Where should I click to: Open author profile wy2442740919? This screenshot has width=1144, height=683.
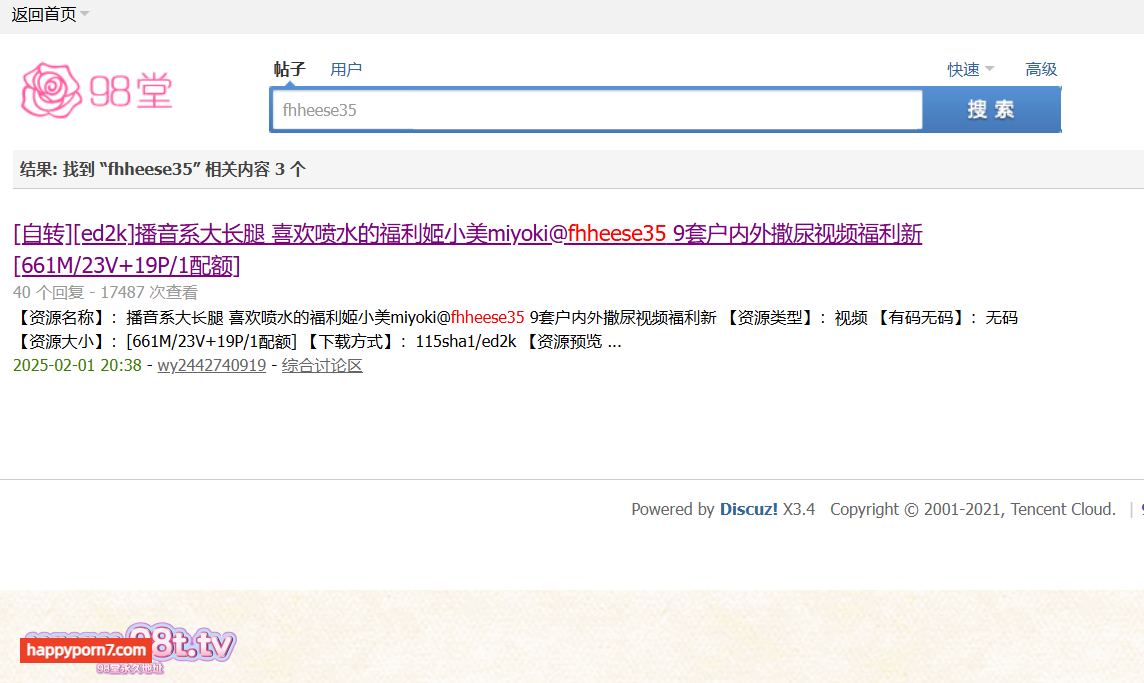(212, 365)
